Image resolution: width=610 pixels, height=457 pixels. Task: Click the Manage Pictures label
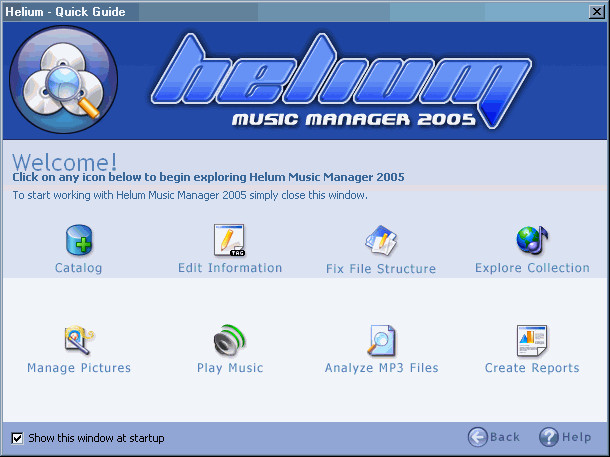(x=79, y=368)
